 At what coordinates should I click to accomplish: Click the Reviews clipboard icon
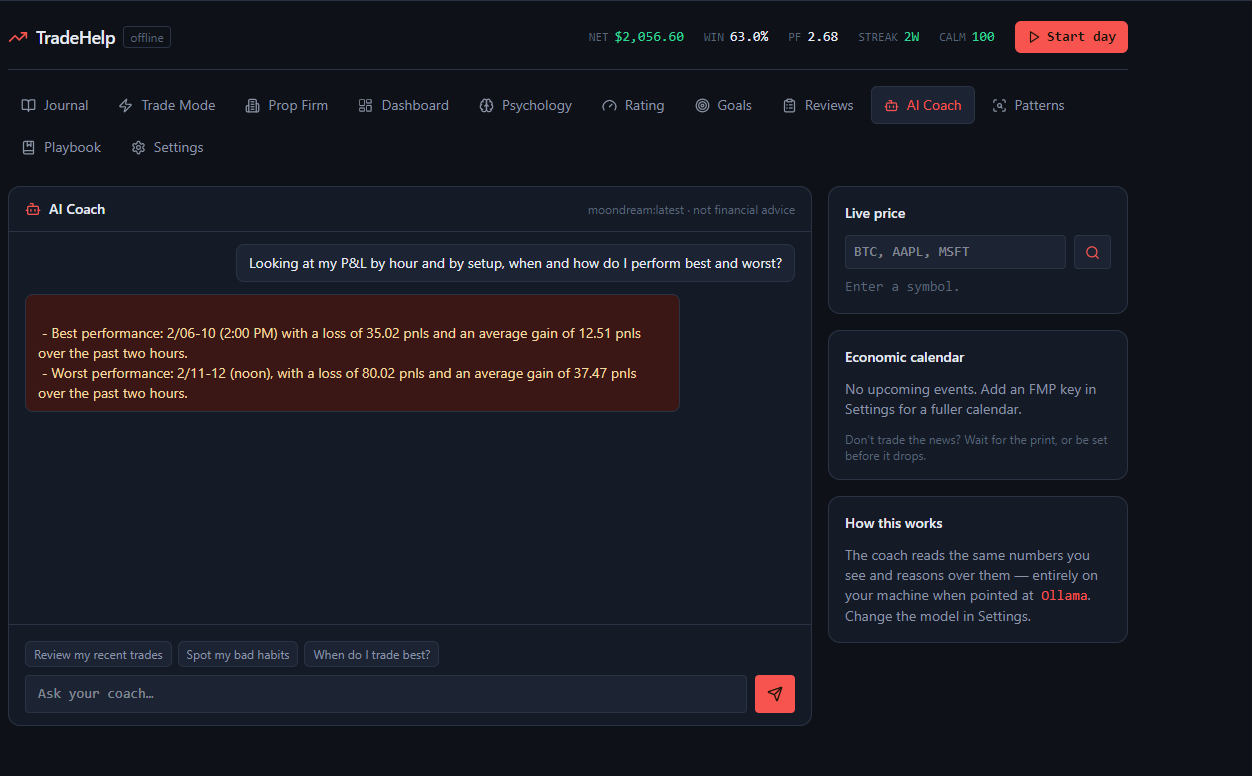790,105
